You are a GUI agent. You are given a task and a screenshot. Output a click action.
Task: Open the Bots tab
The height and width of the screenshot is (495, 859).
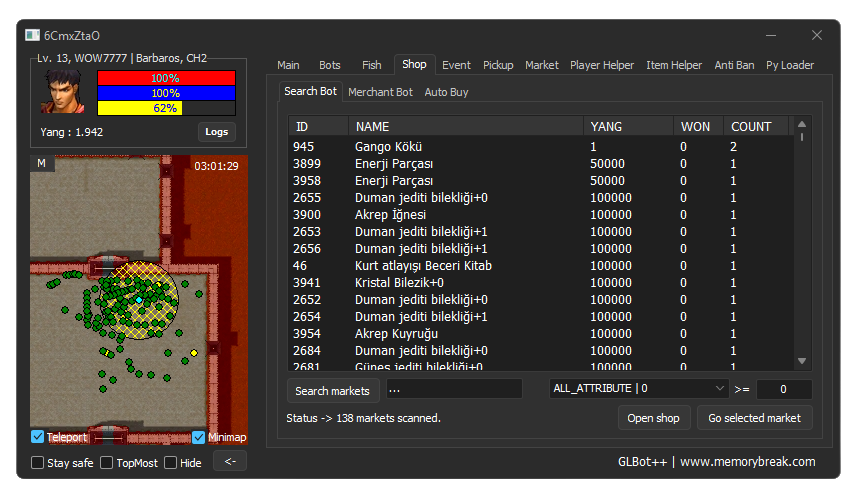coord(330,65)
